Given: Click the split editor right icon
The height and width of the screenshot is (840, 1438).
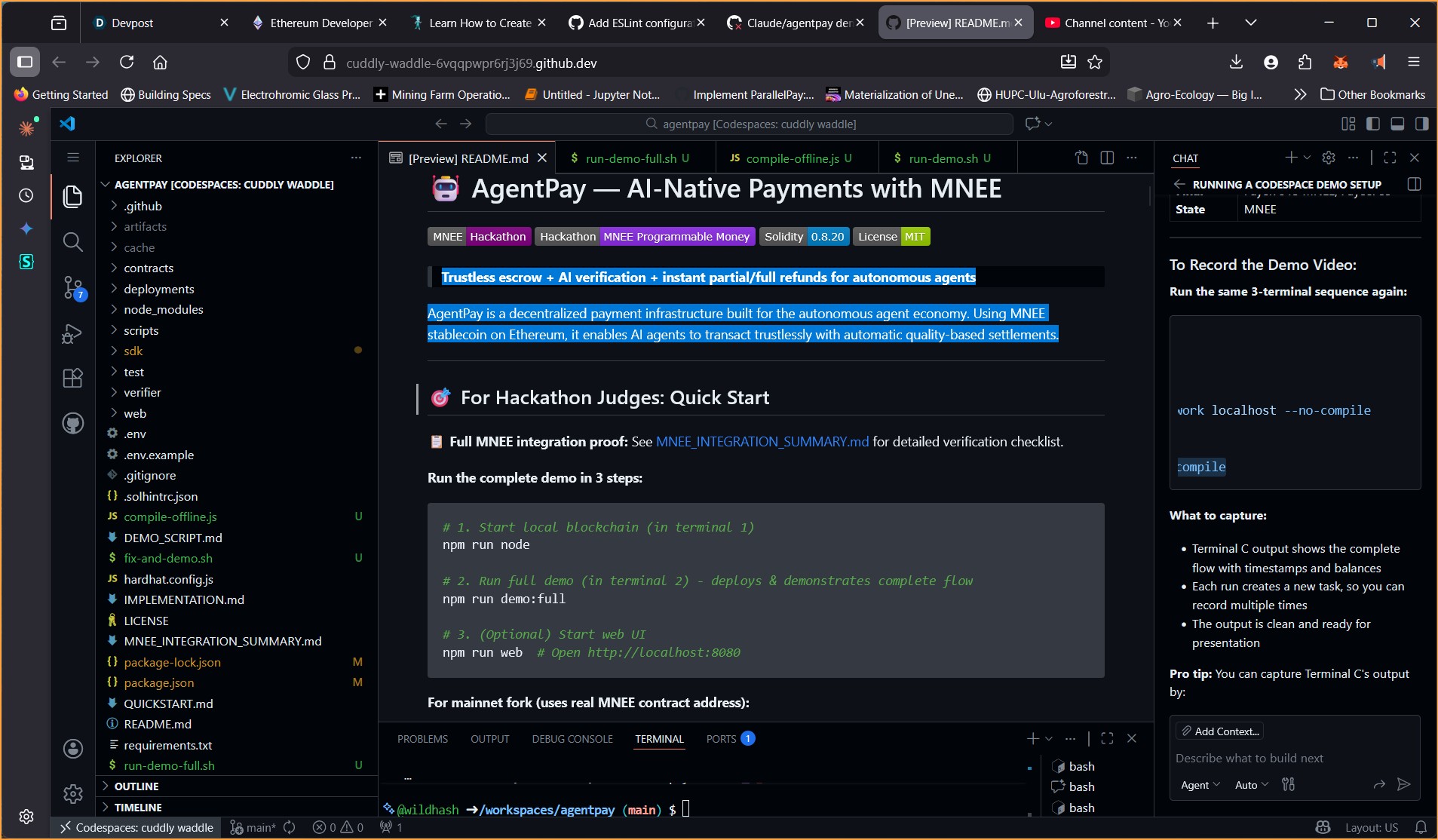Looking at the screenshot, I should (1107, 158).
